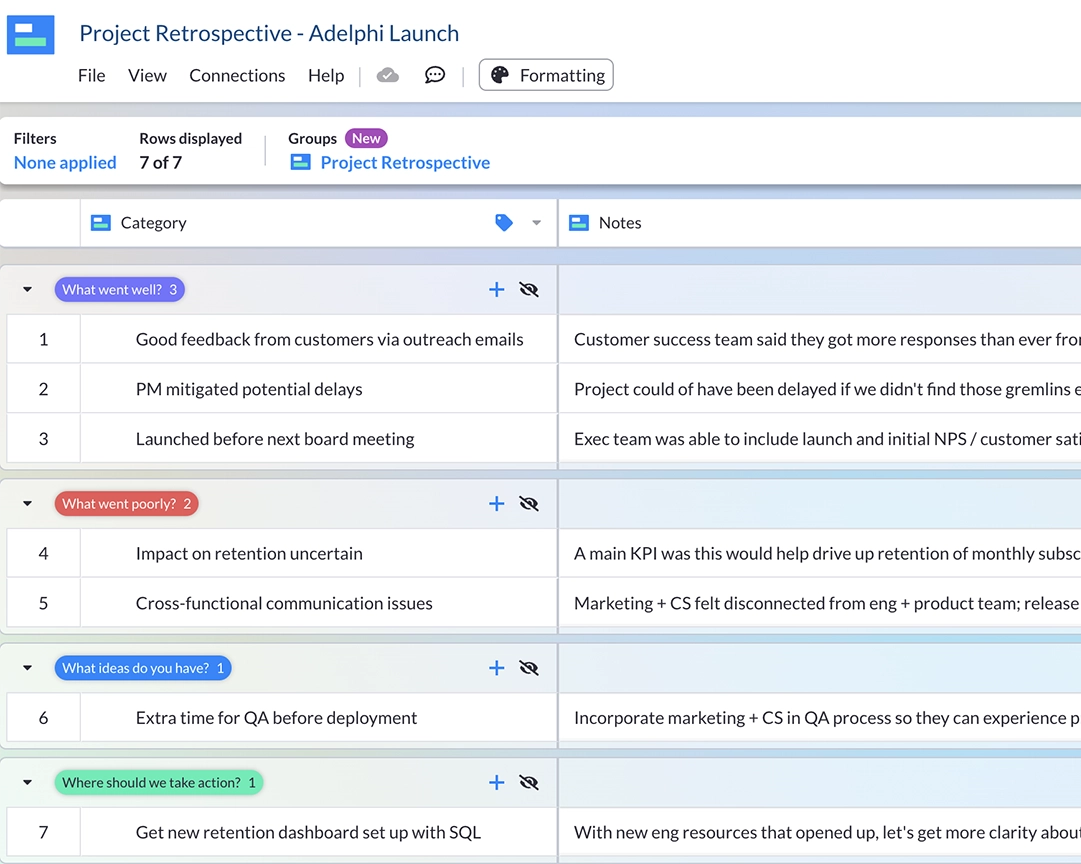Click the app logo icon next to the title
The width and height of the screenshot is (1081, 864).
(30, 34)
